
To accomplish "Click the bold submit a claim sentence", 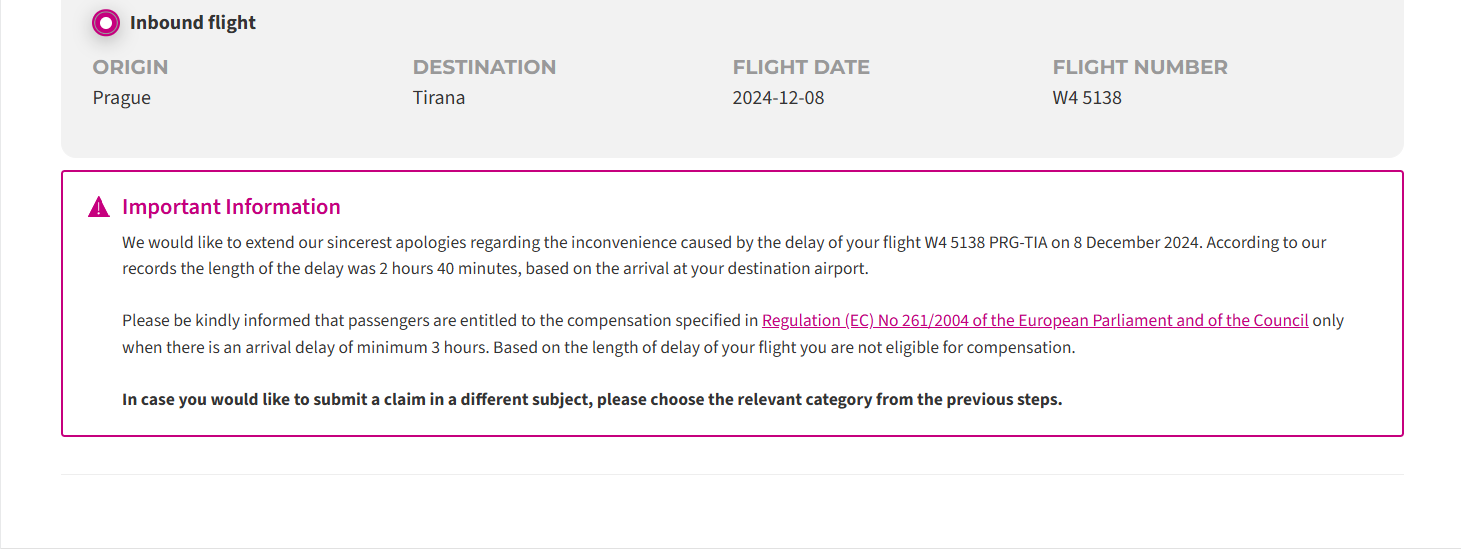I will pos(592,399).
